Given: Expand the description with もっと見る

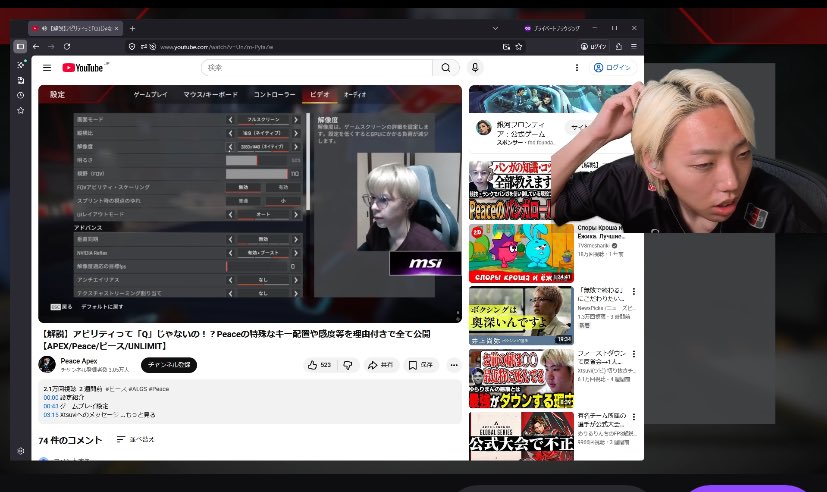Looking at the screenshot, I should (141, 415).
